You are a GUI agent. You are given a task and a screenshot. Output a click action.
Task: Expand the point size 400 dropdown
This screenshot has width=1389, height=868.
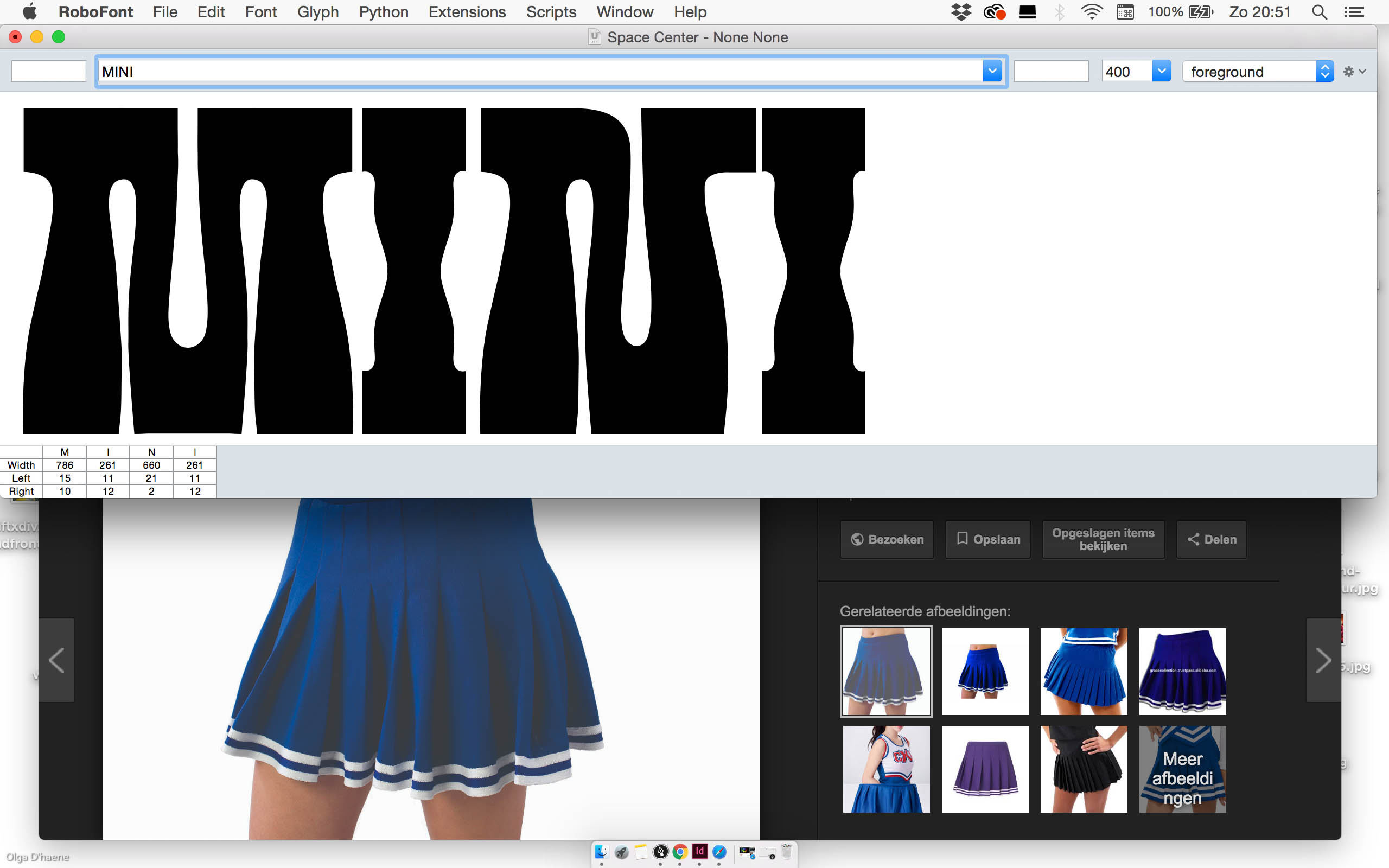pyautogui.click(x=1162, y=71)
